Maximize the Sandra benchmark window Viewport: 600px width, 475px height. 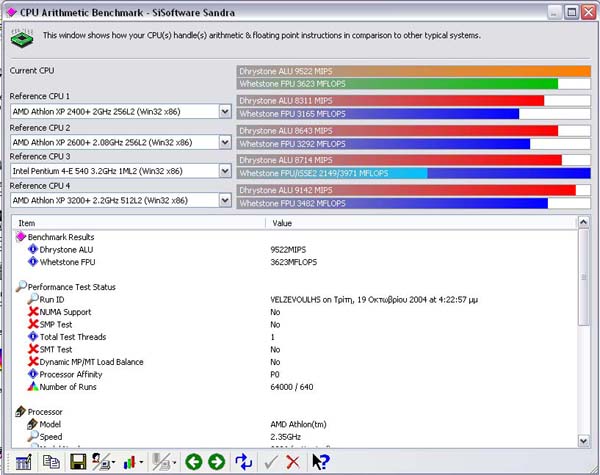point(572,12)
